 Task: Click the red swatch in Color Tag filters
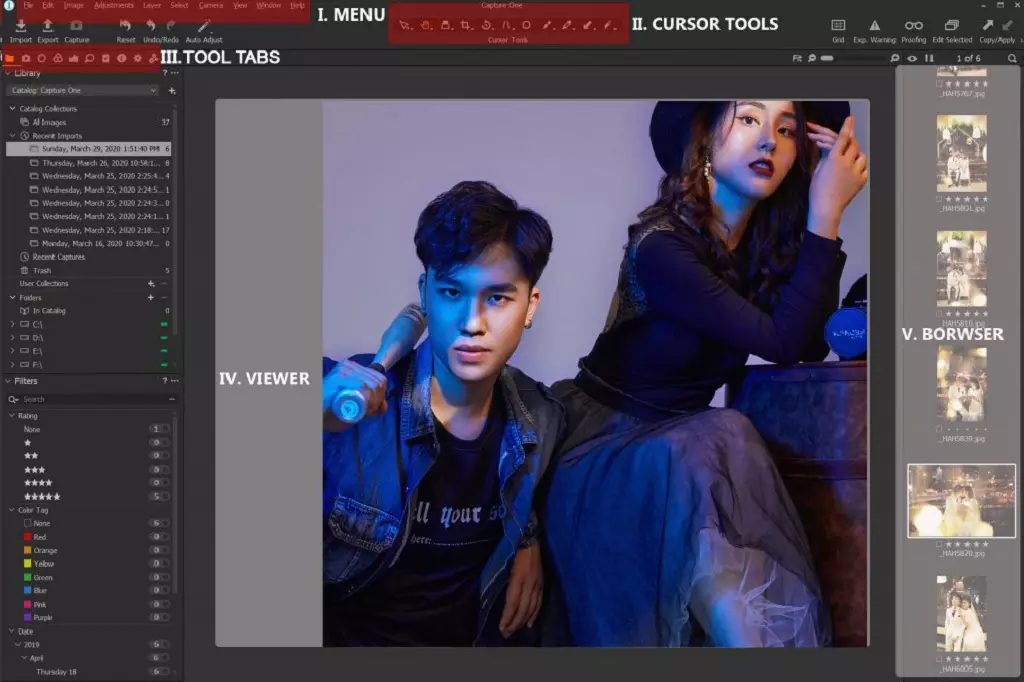(27, 537)
